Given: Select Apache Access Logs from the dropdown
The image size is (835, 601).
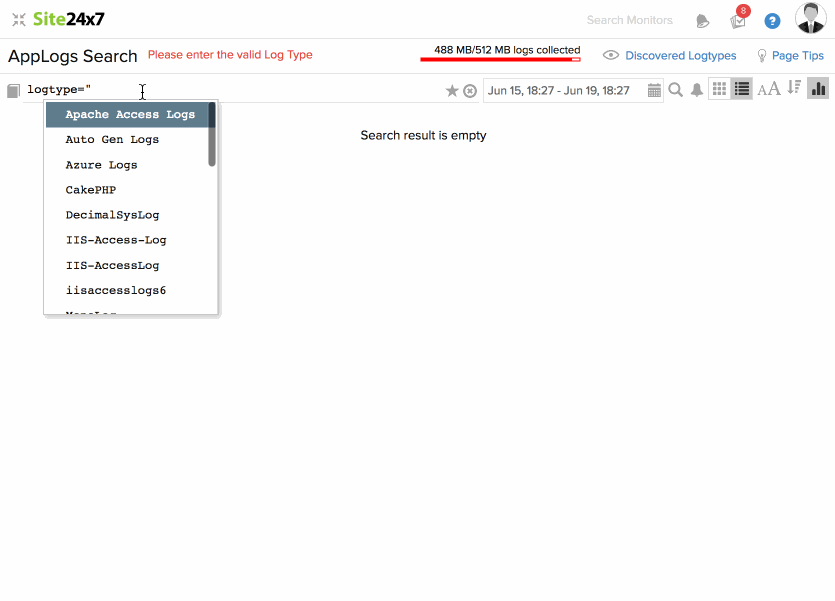Looking at the screenshot, I should coord(130,114).
